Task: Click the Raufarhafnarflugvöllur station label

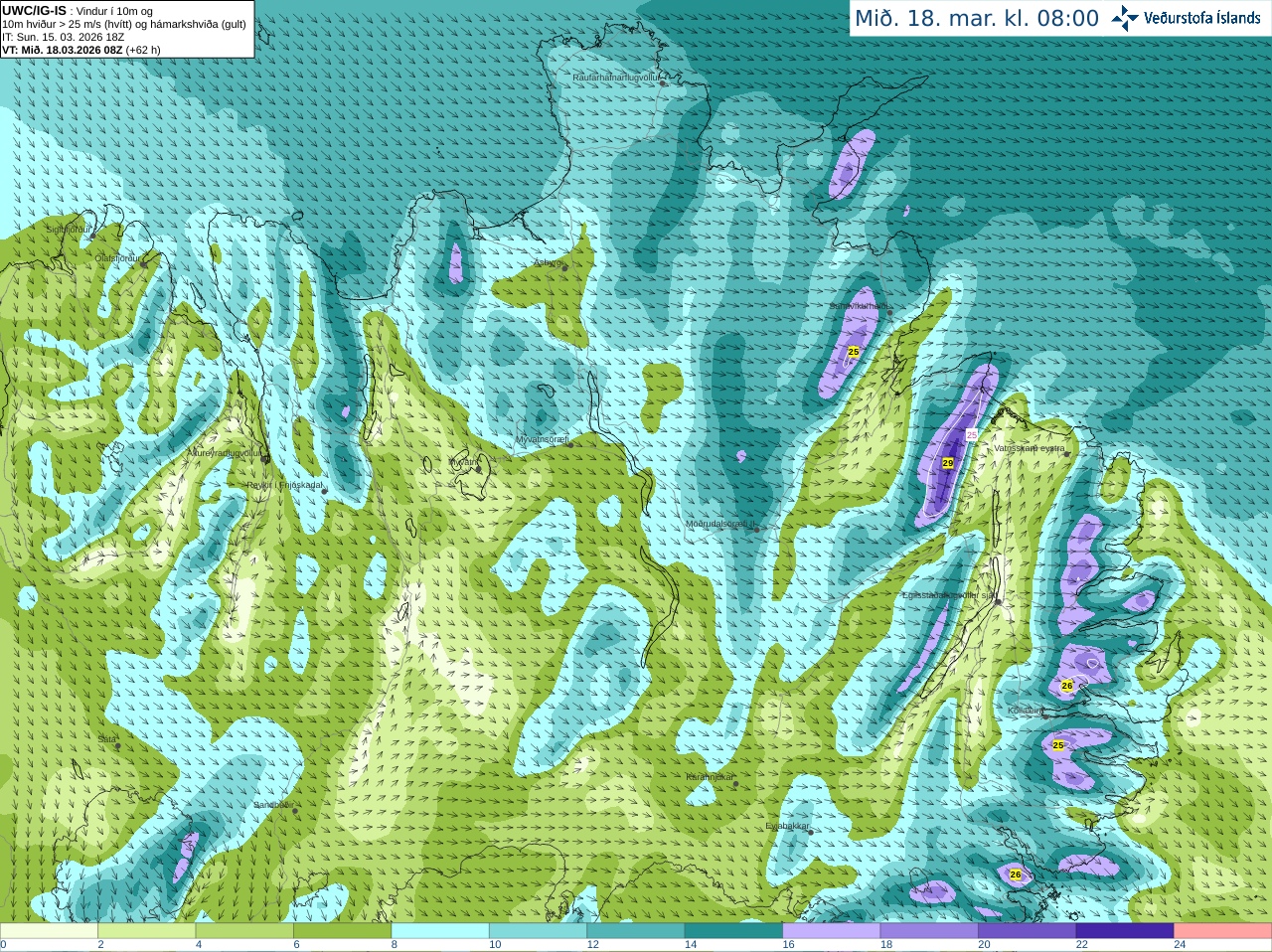Action: click(x=616, y=77)
